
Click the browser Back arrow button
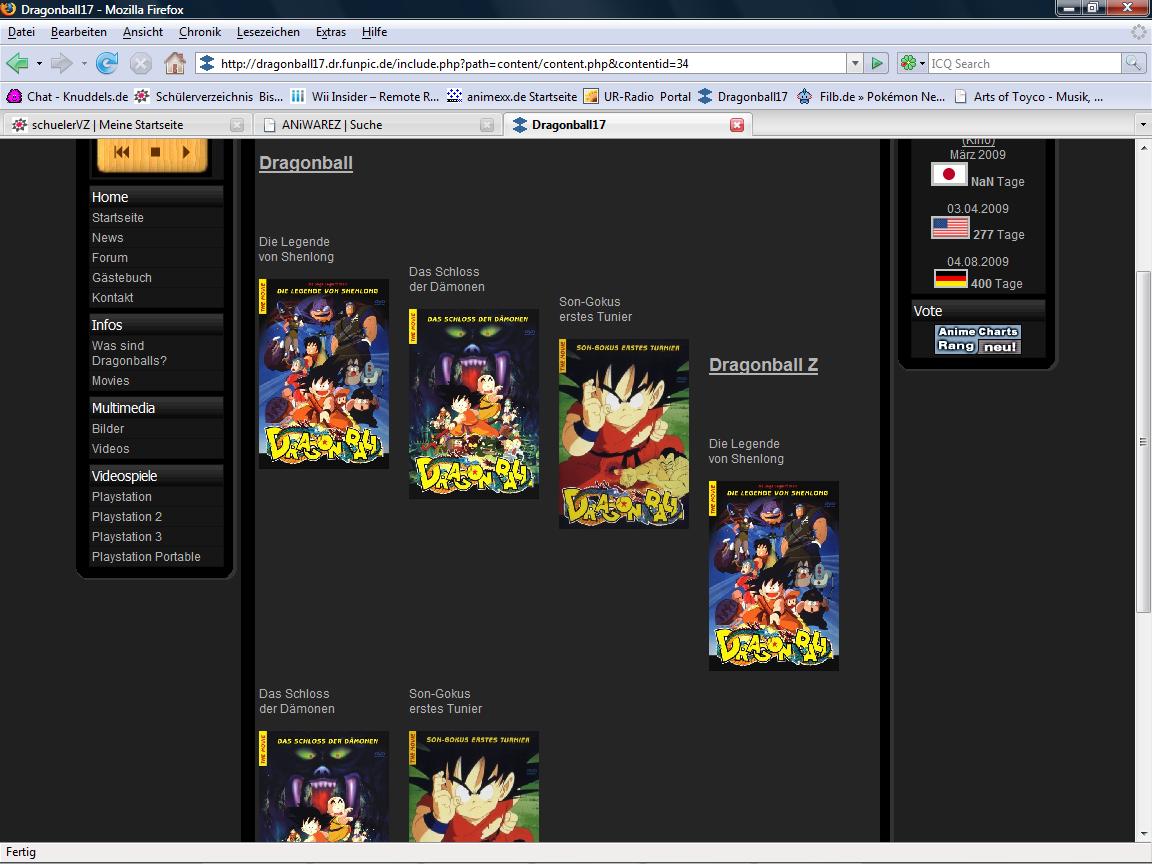pyautogui.click(x=17, y=63)
